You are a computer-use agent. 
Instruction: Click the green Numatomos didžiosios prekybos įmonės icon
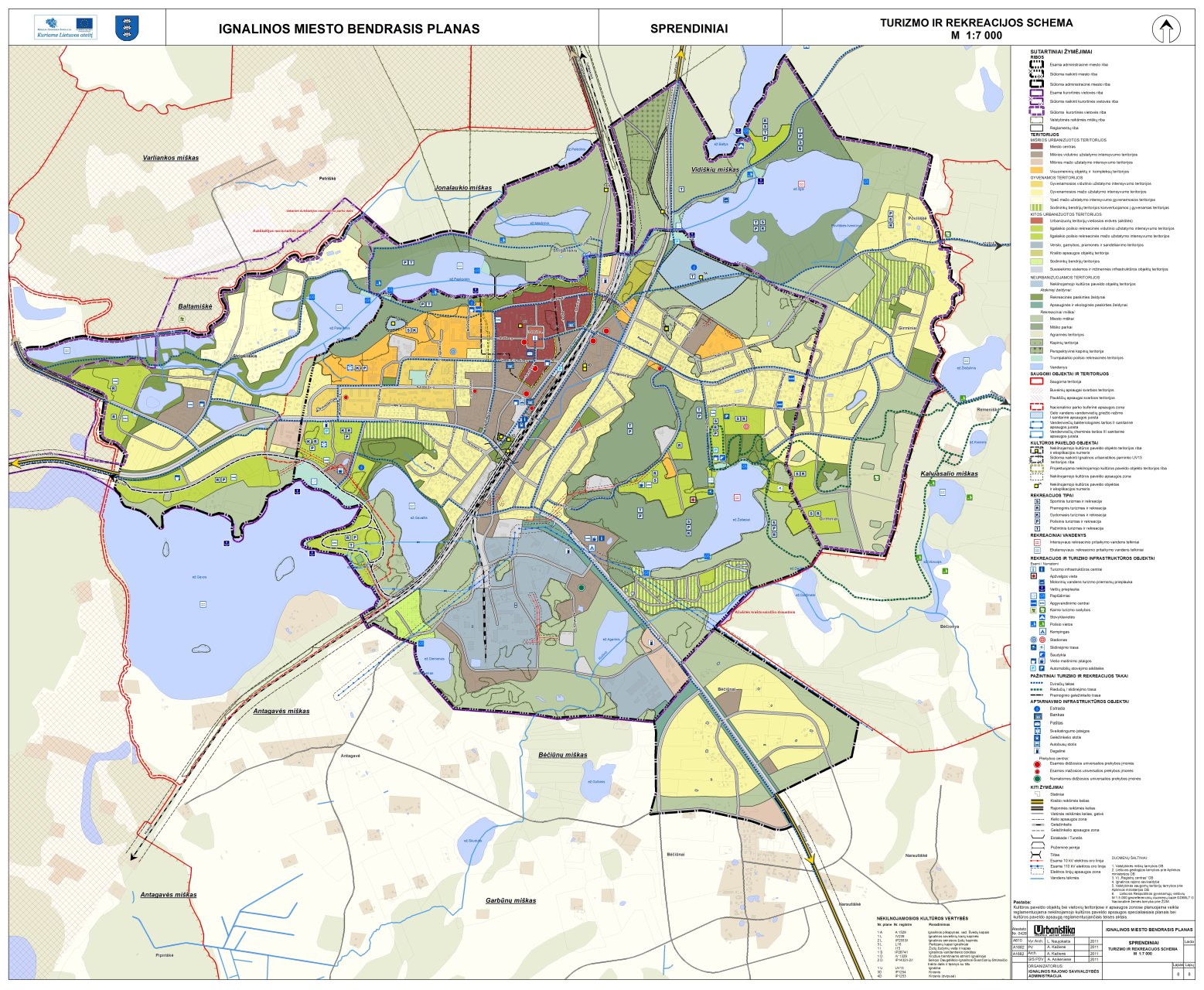pos(1037,779)
